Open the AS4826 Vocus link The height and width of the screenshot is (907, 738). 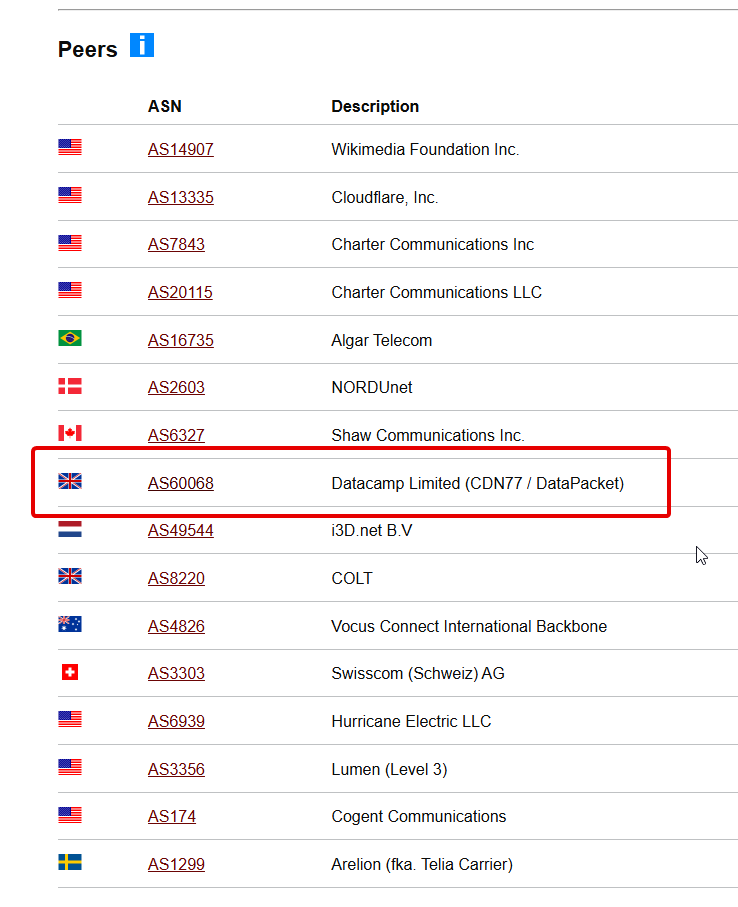[x=176, y=626]
